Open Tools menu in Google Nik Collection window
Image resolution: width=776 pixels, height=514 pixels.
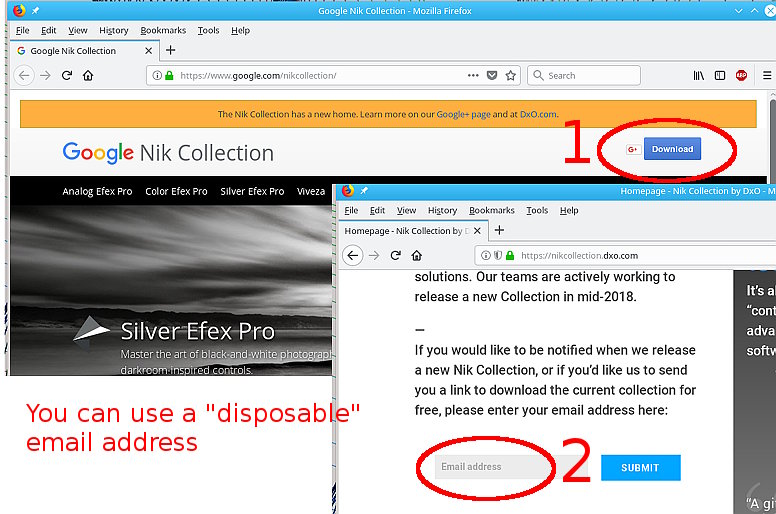coord(208,30)
